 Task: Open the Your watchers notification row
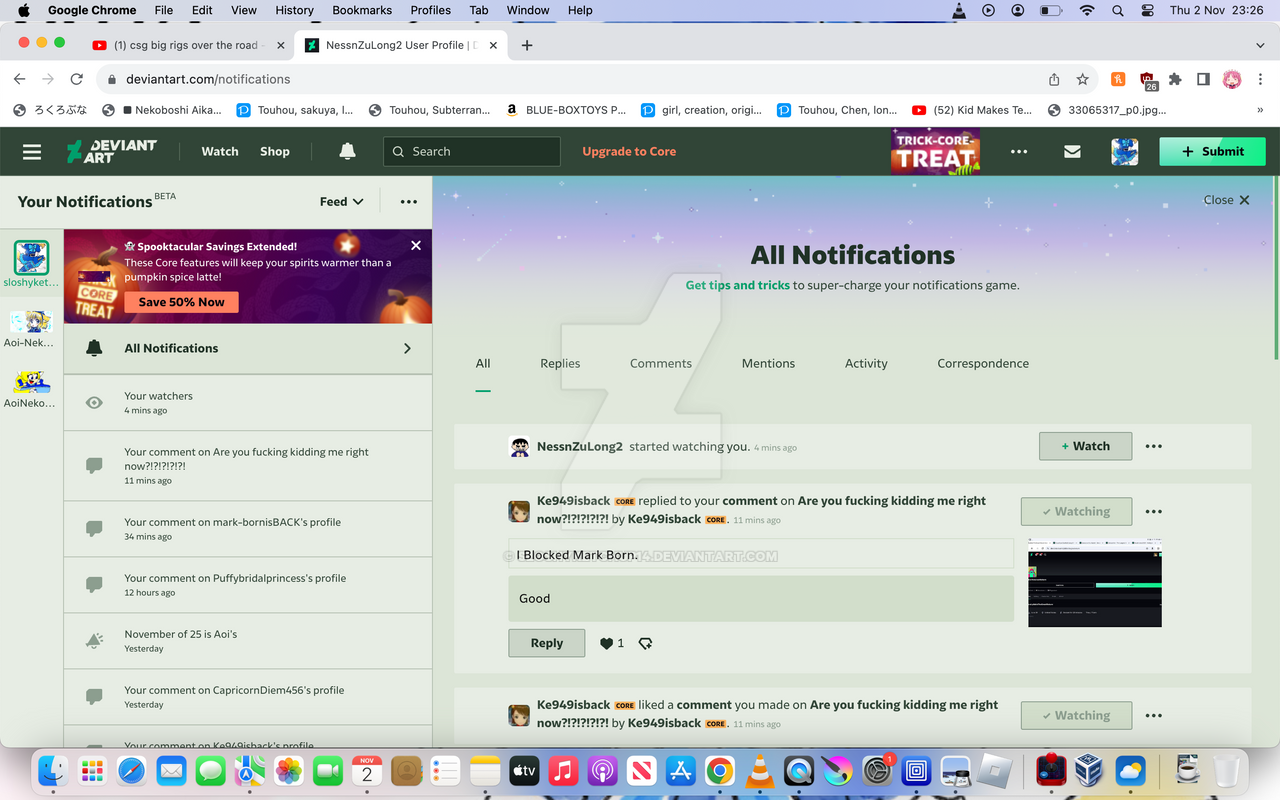pyautogui.click(x=248, y=403)
